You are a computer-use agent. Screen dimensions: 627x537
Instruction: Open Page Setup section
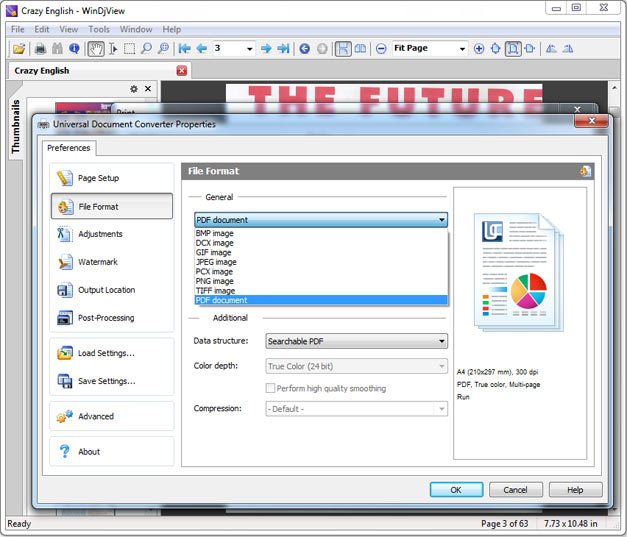click(112, 178)
